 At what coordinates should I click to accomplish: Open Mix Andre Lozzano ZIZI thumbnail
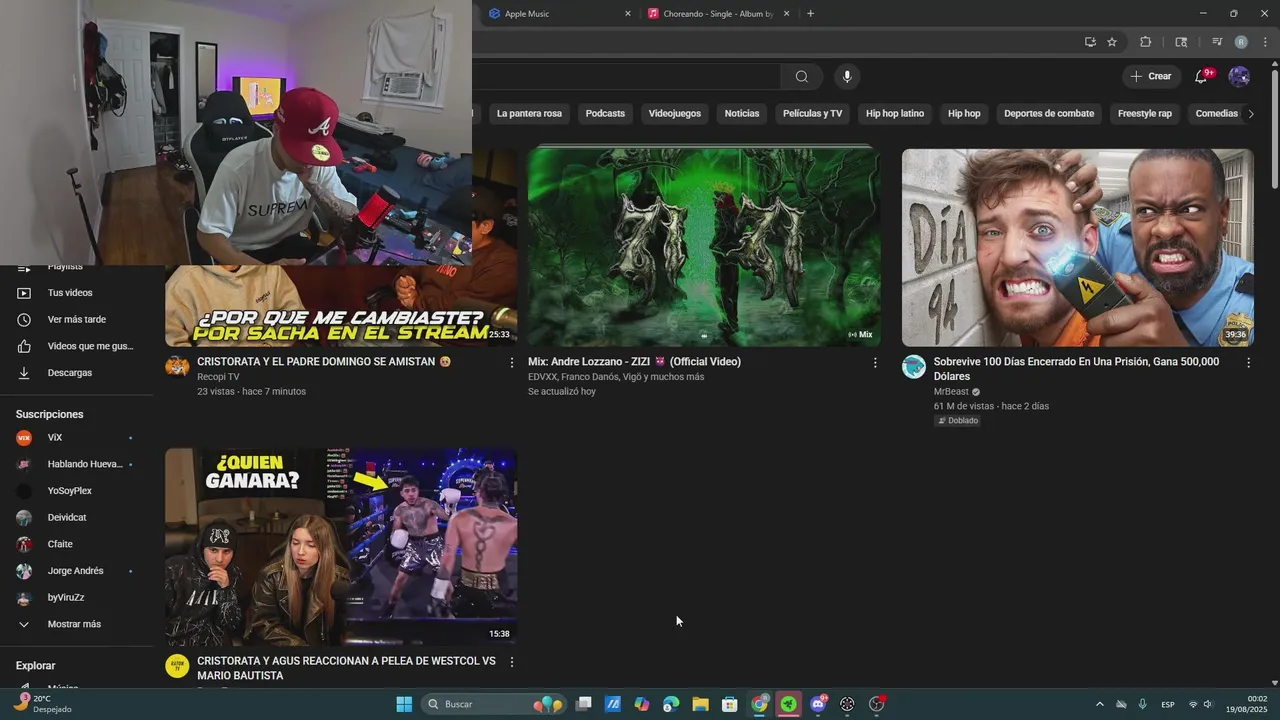pos(704,247)
